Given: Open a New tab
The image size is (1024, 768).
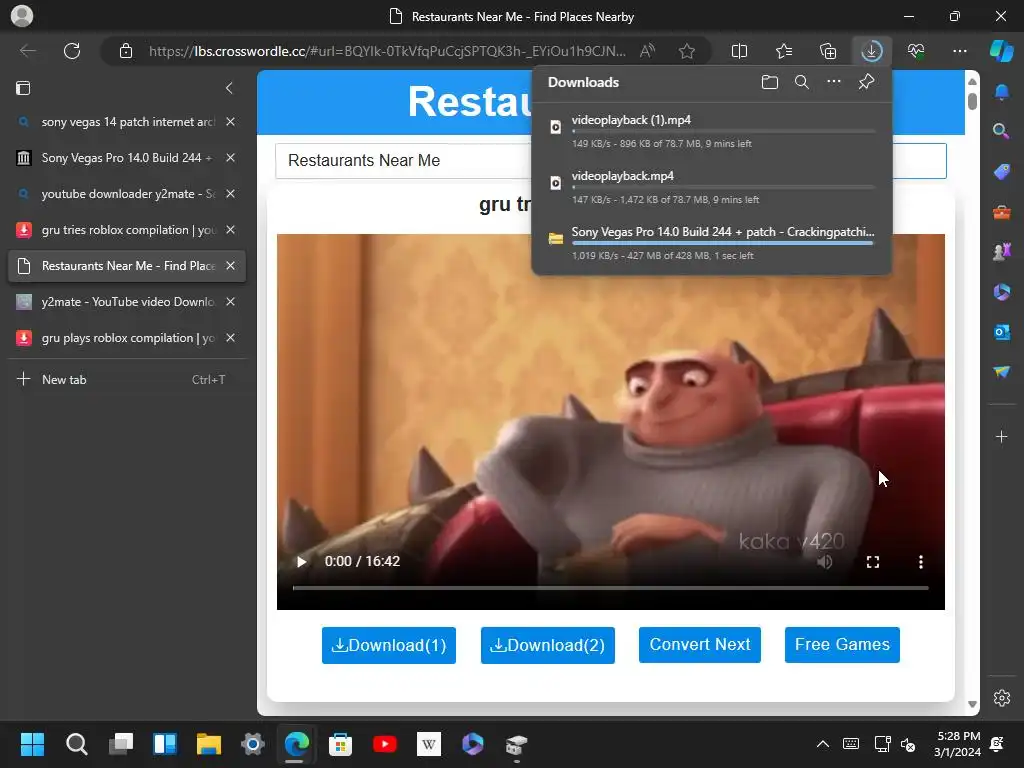Looking at the screenshot, I should coord(127,379).
